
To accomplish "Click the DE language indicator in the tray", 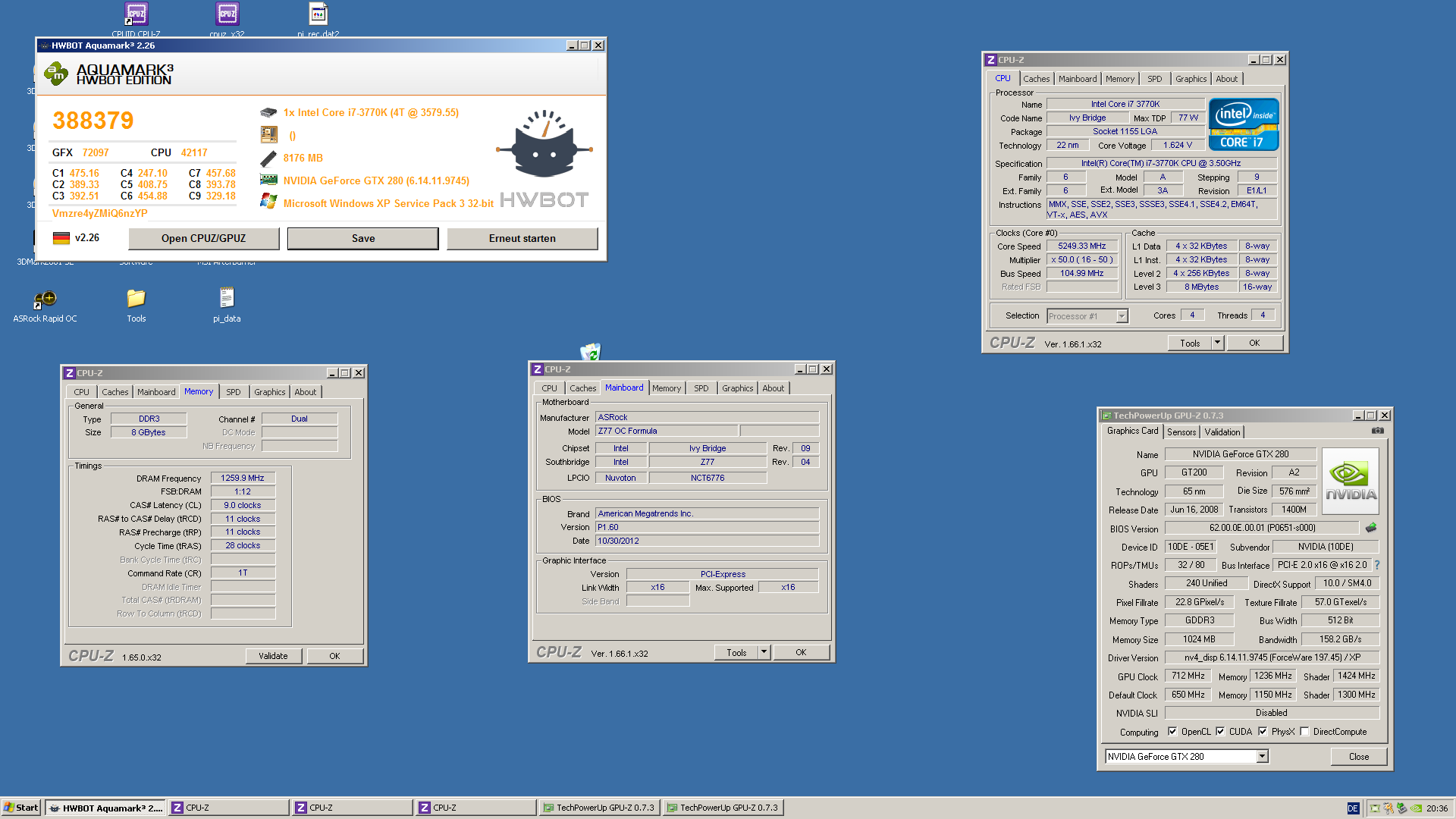I will coord(1353,808).
